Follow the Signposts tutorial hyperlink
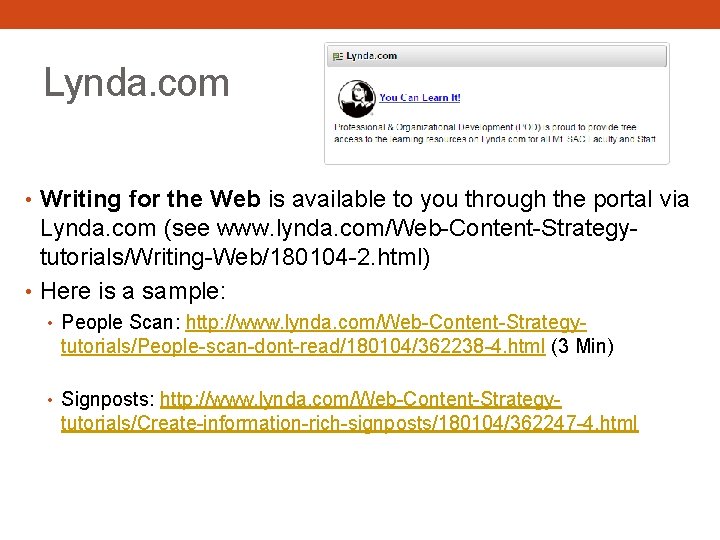720x540 pixels. (349, 411)
